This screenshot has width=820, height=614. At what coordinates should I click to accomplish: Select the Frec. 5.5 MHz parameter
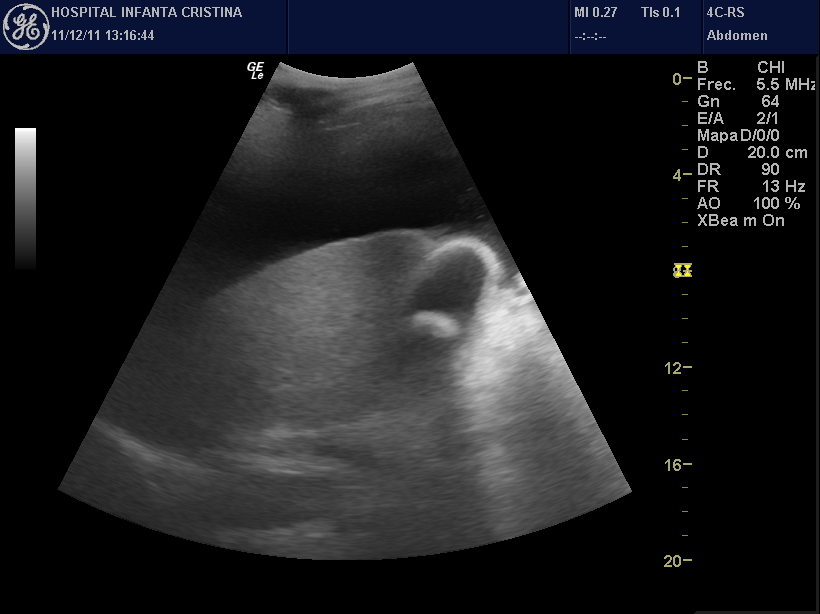point(756,85)
